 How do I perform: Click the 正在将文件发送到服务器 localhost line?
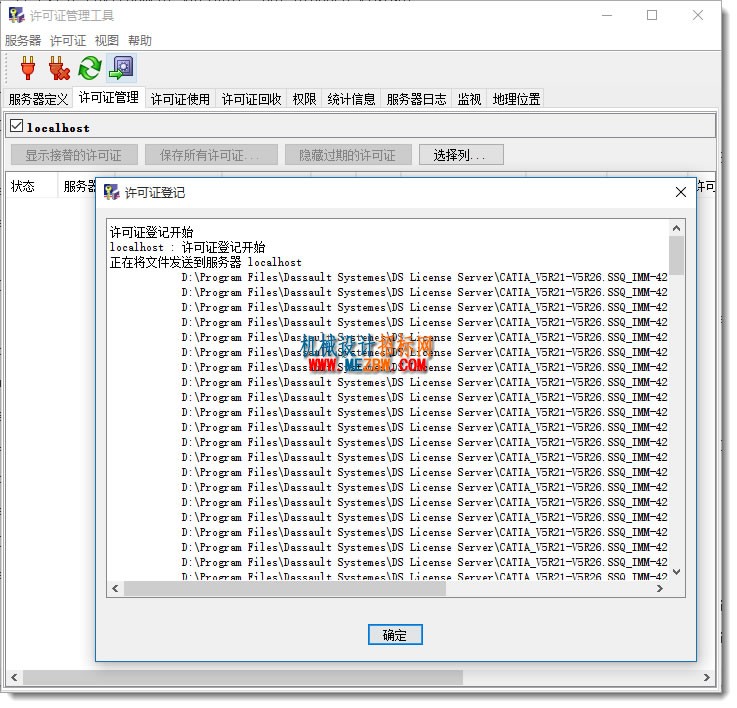coord(206,263)
